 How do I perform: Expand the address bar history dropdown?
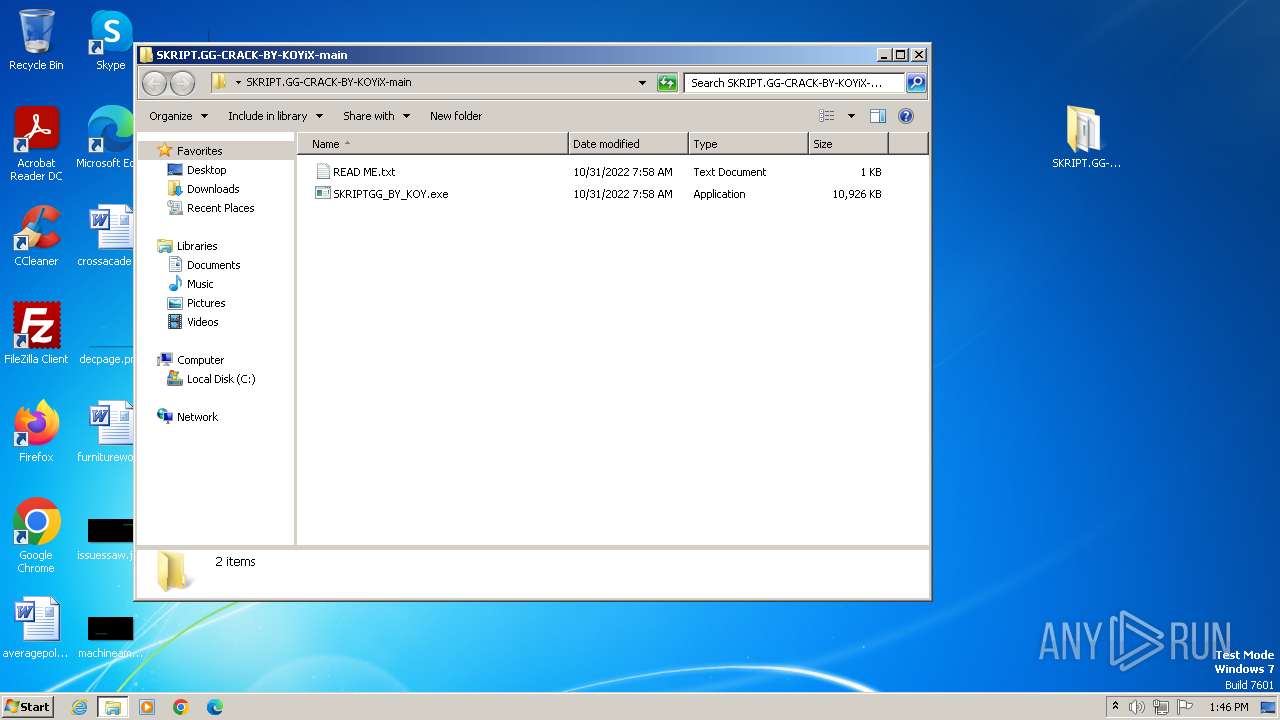(x=642, y=83)
